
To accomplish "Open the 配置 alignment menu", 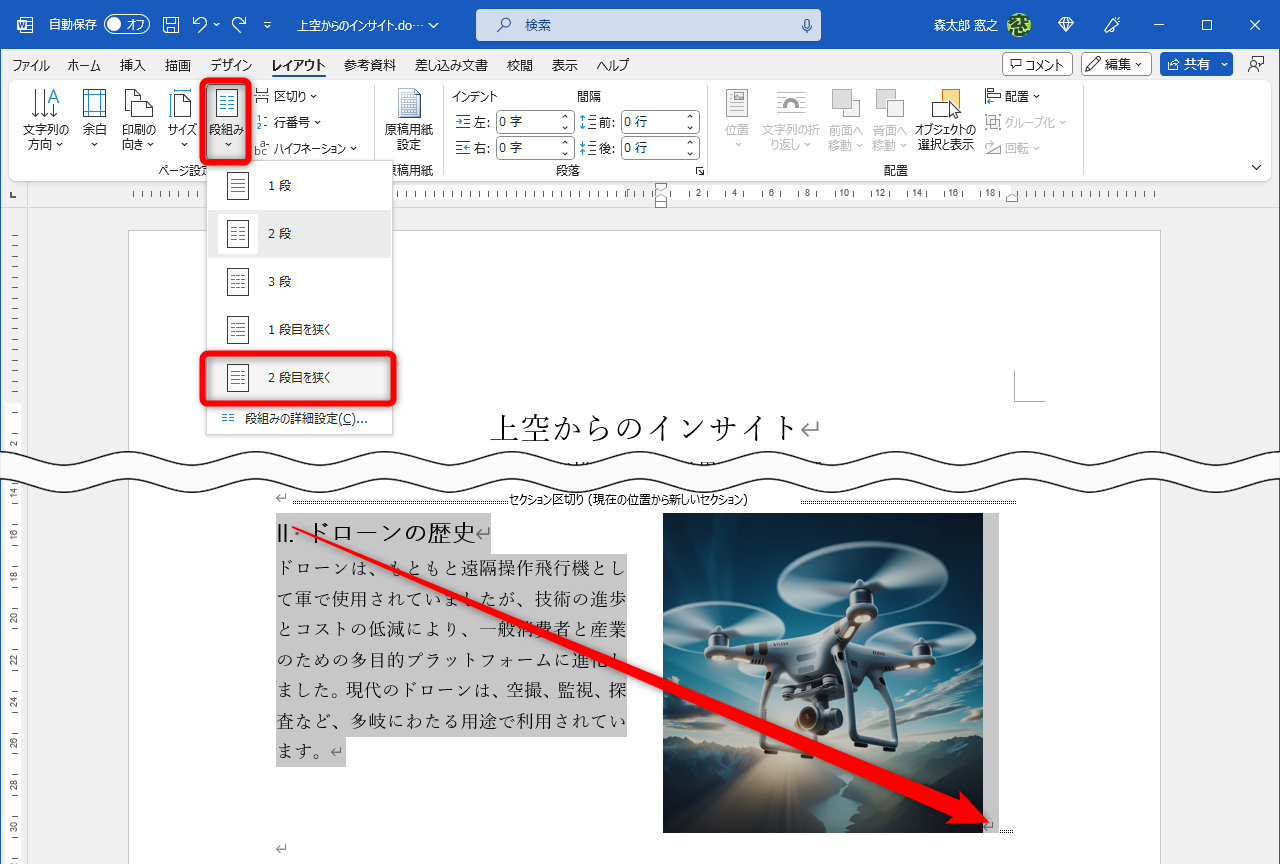I will point(1021,95).
